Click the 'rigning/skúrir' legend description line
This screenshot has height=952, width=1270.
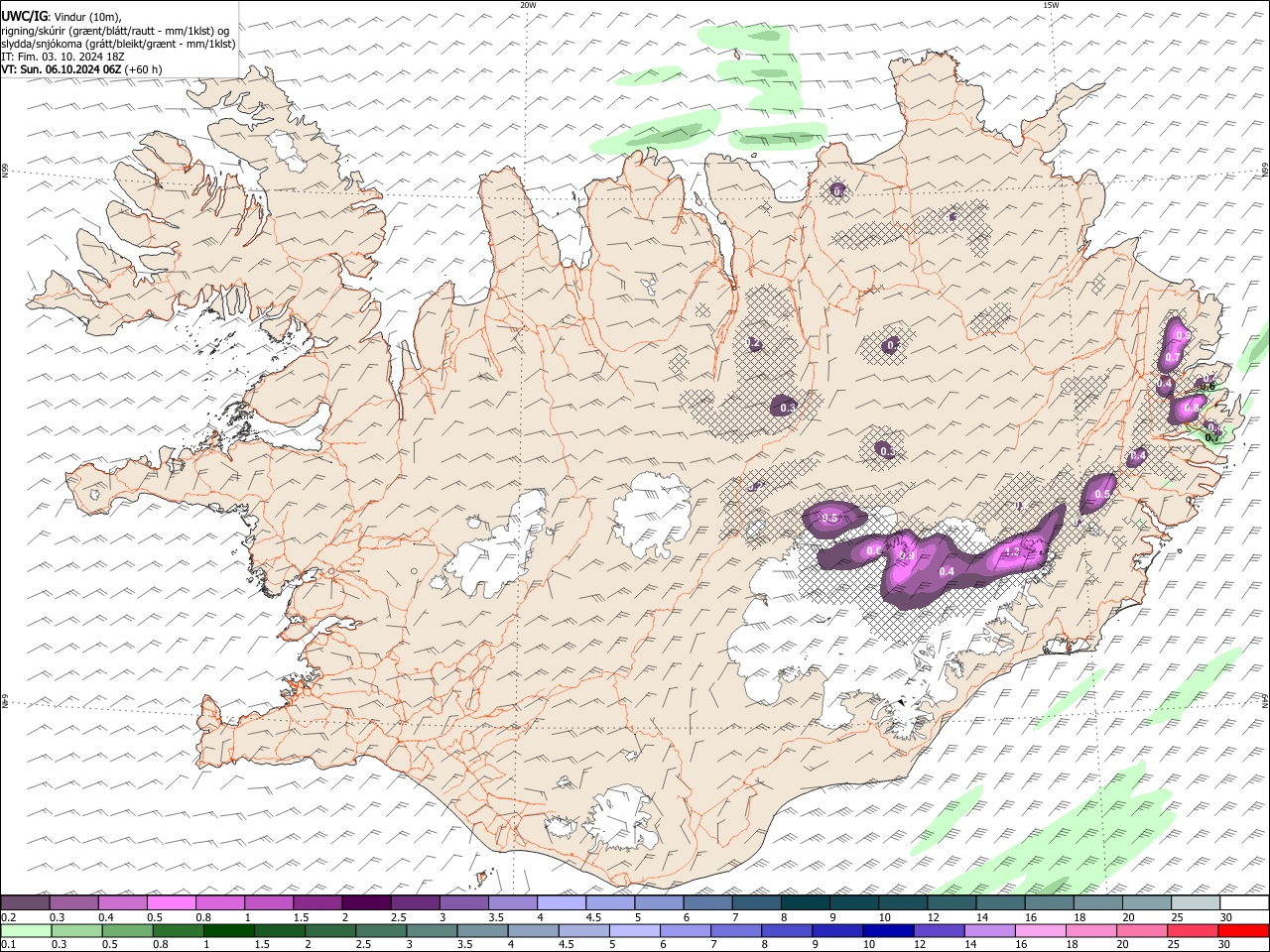point(115,31)
